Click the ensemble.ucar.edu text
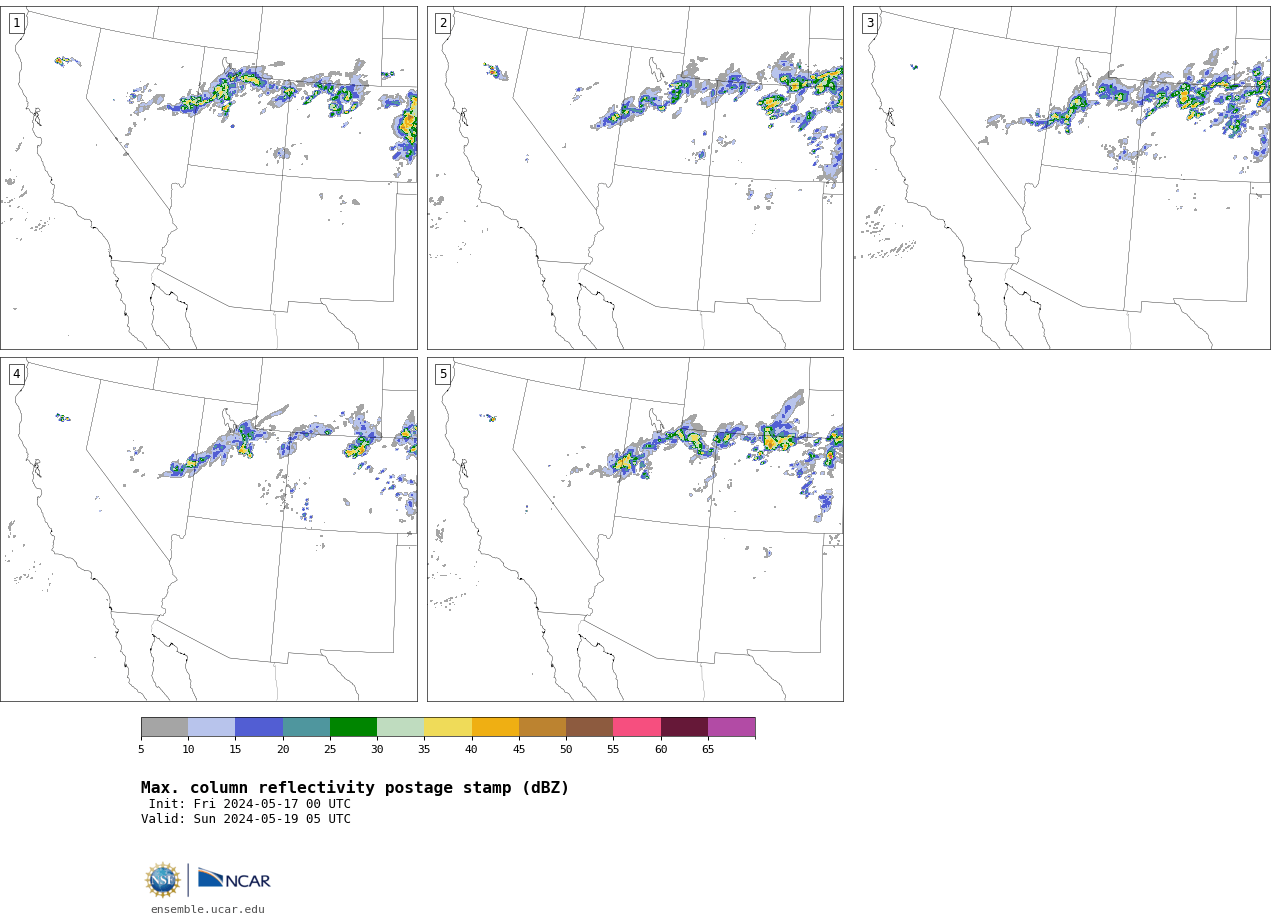 208,910
